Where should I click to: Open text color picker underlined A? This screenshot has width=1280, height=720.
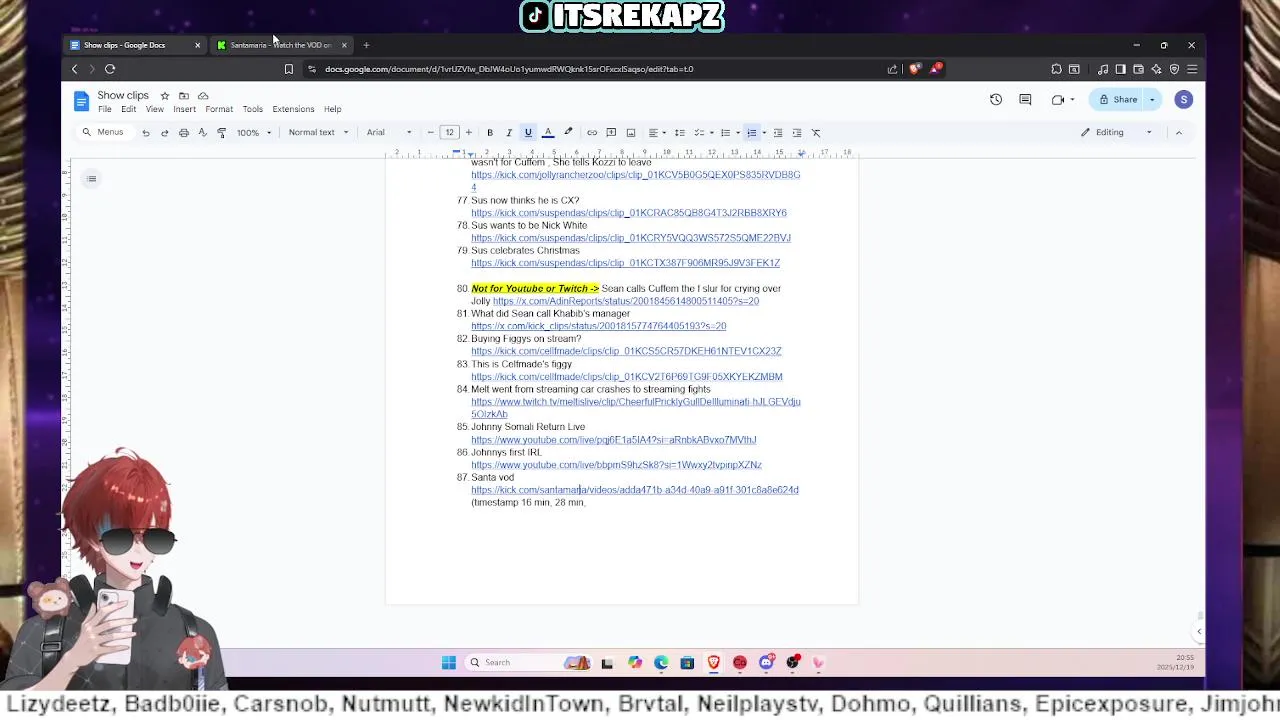548,133
